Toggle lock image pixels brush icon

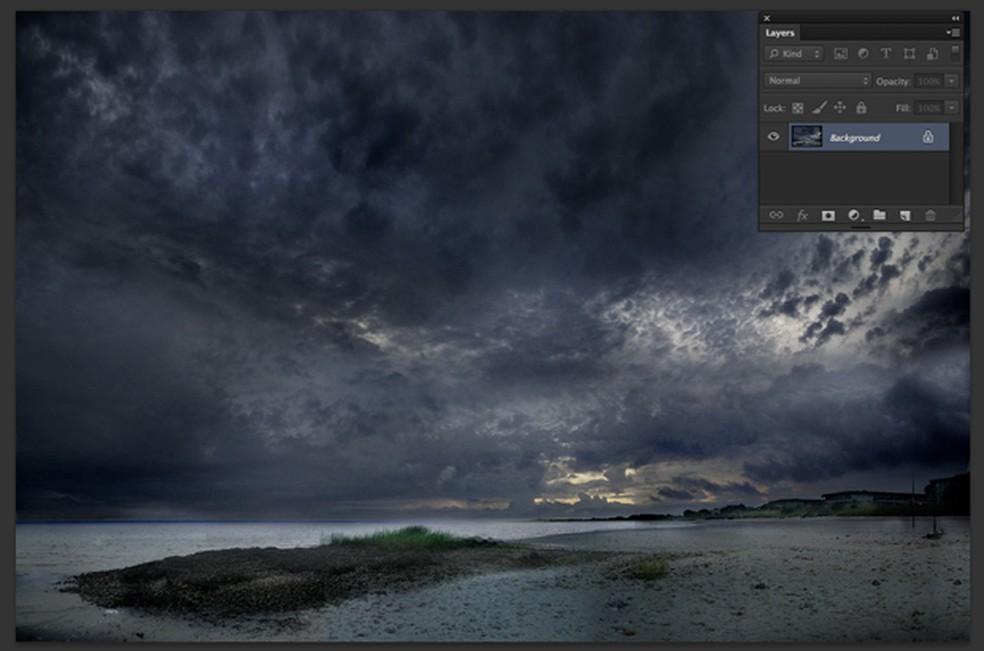[819, 108]
